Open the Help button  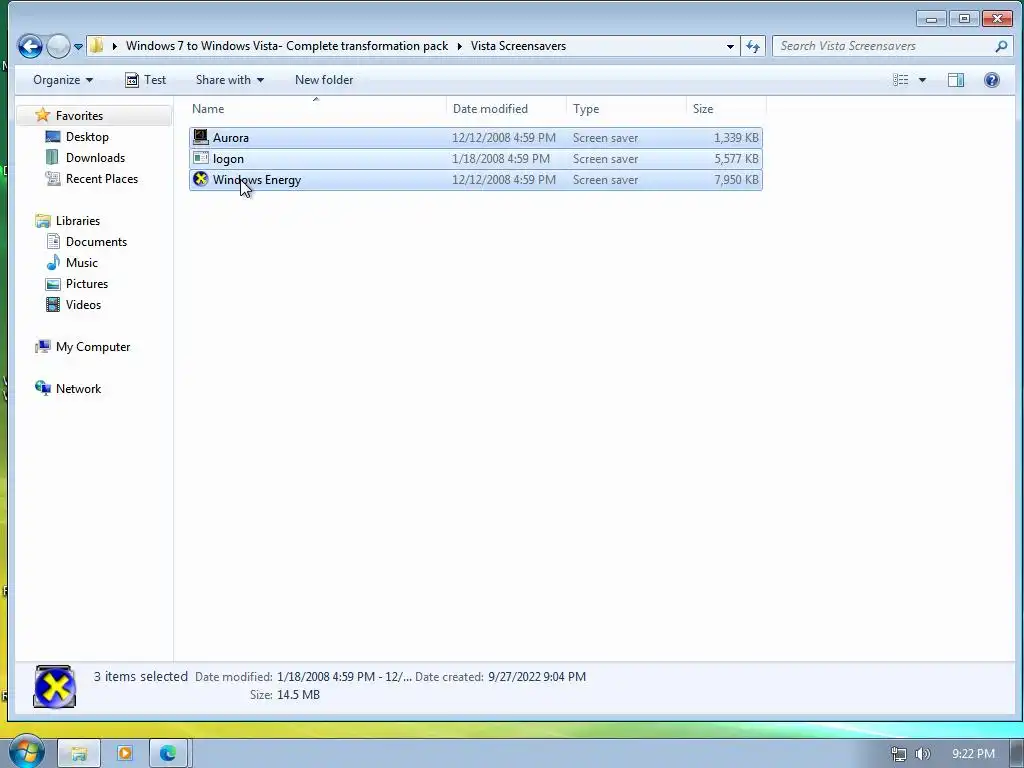(x=991, y=80)
